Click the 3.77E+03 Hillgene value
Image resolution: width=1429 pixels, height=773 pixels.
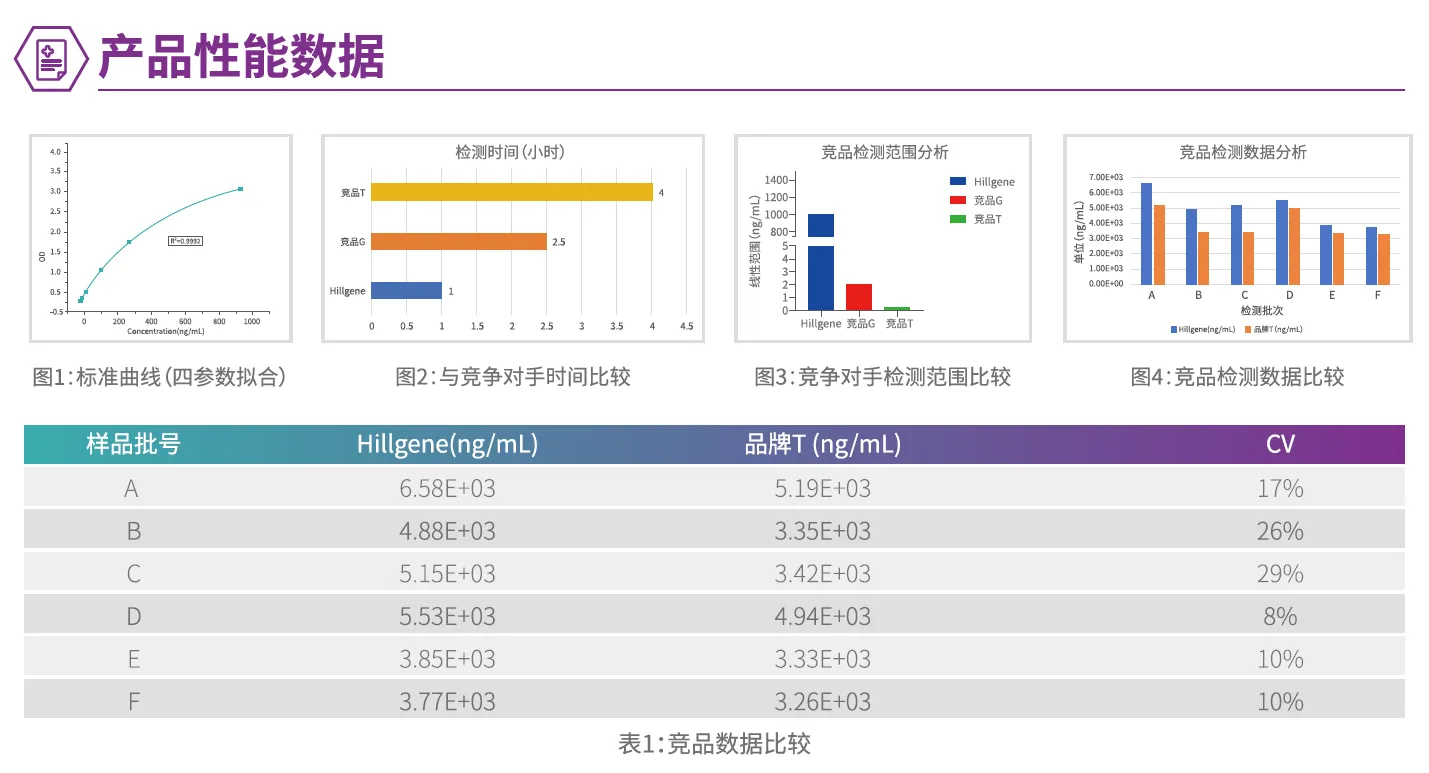tap(447, 701)
